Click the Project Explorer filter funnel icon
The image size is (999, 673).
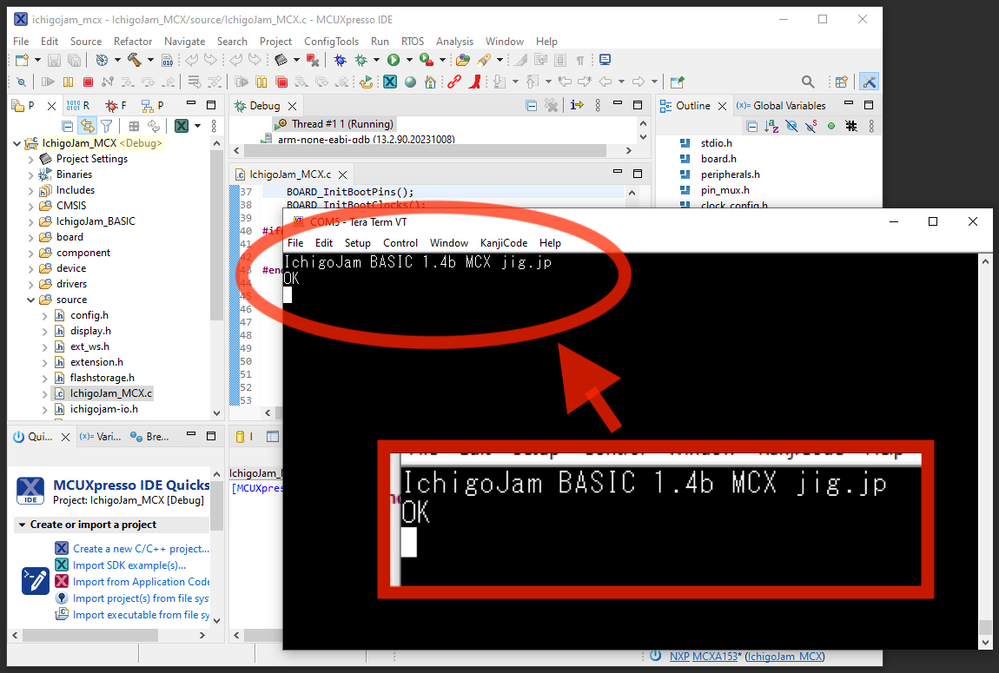(x=106, y=126)
